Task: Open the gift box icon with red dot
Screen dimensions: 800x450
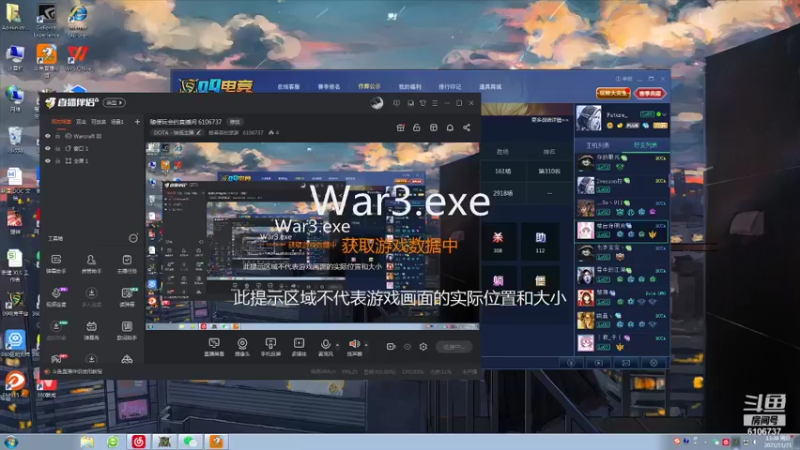Action: coord(401,128)
